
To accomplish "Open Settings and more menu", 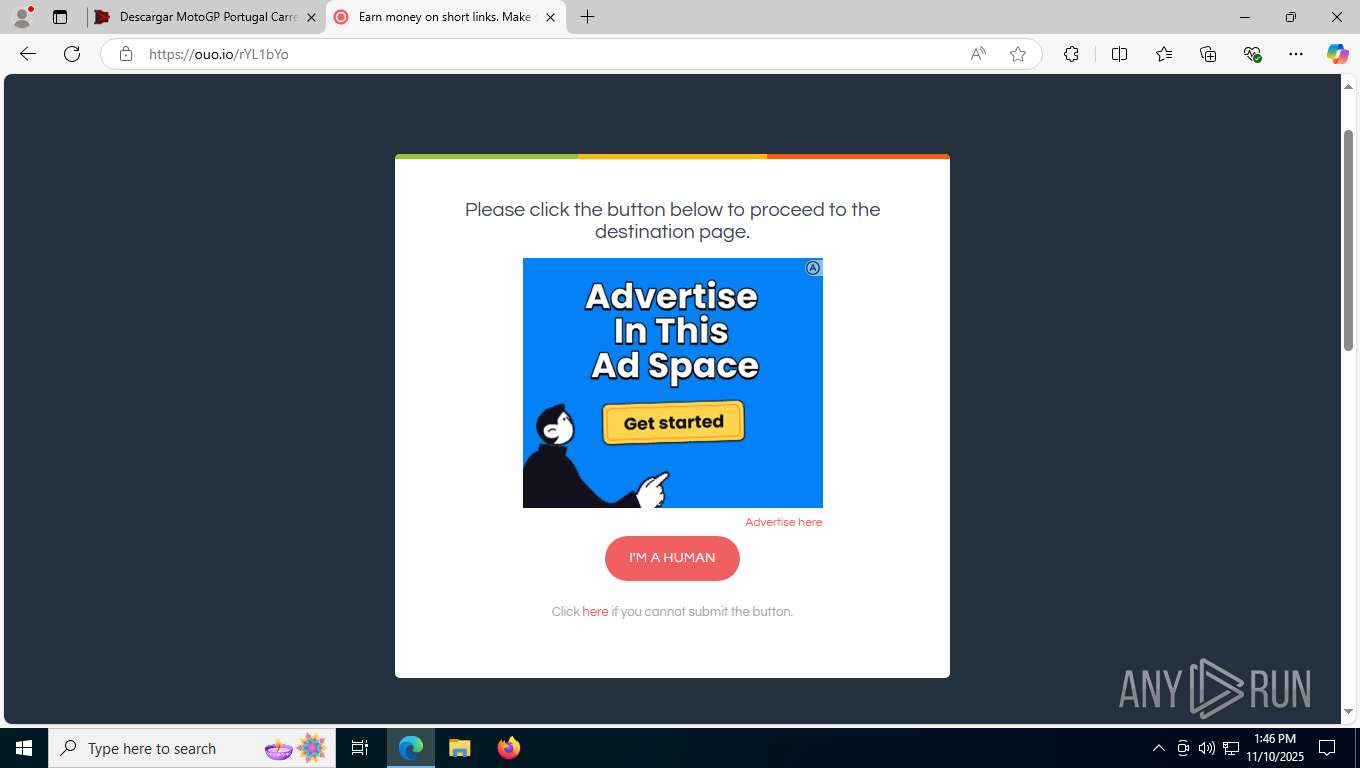I will [x=1296, y=54].
